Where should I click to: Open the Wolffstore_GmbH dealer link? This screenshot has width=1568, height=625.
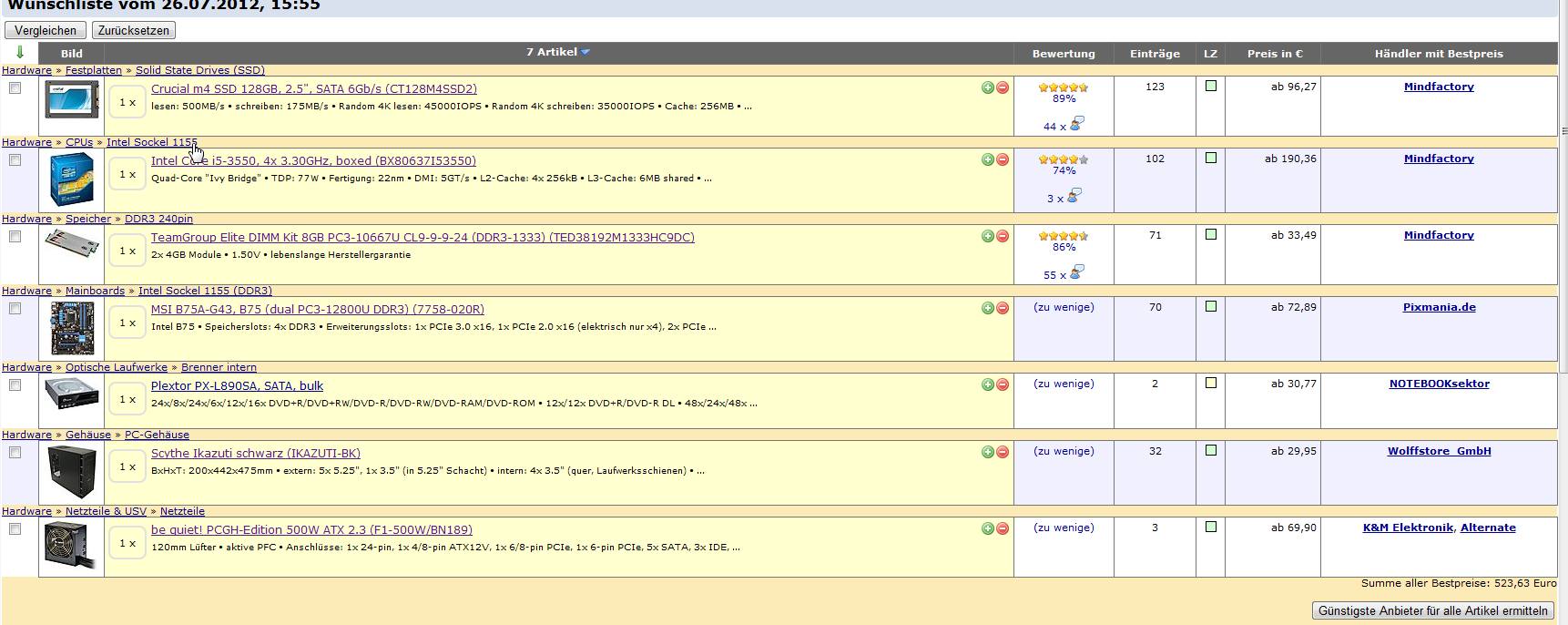1439,451
